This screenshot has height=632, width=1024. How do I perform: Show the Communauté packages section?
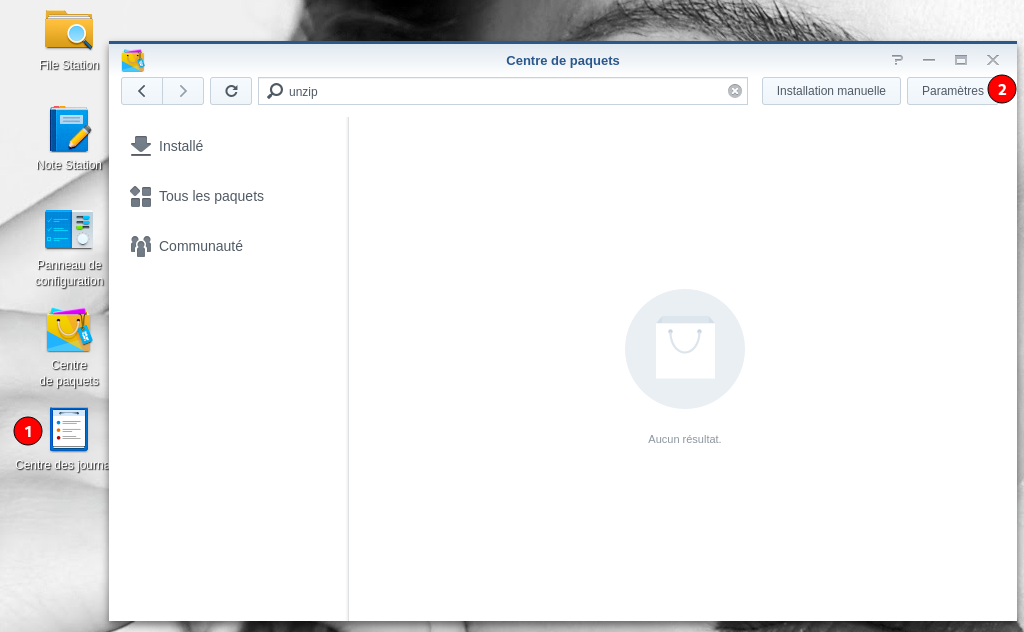tap(200, 246)
